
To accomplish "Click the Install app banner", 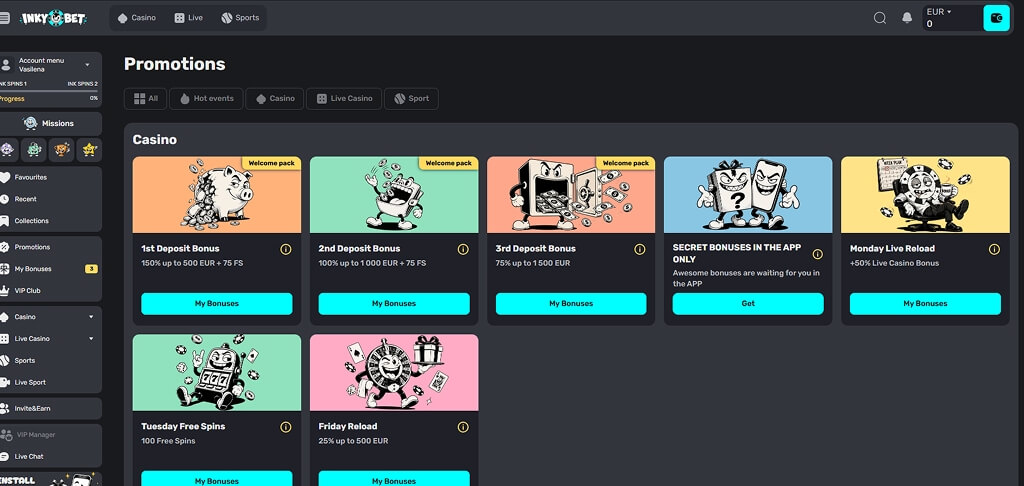I will 51,479.
